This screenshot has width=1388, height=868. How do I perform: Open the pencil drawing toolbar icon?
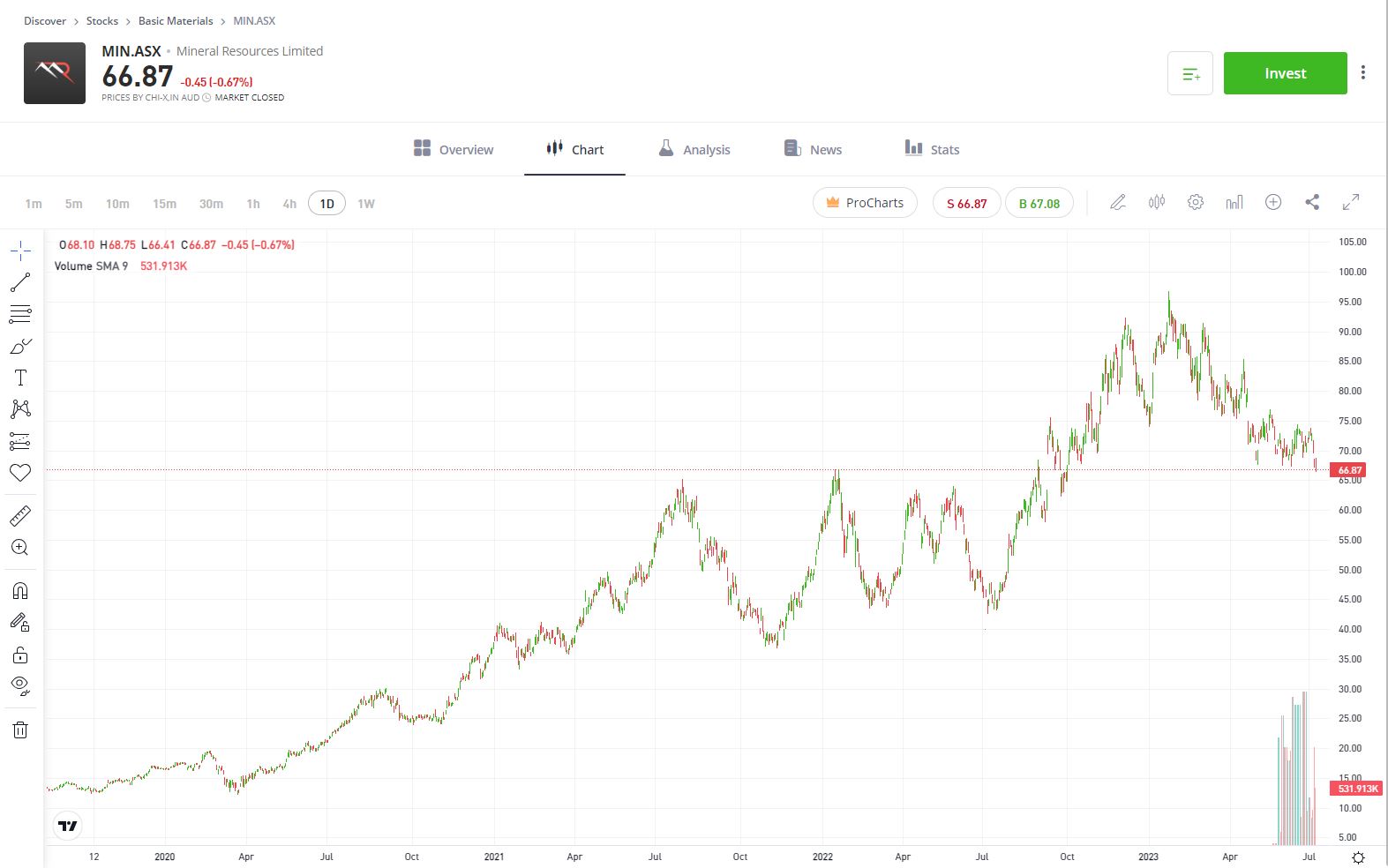pos(1118,202)
